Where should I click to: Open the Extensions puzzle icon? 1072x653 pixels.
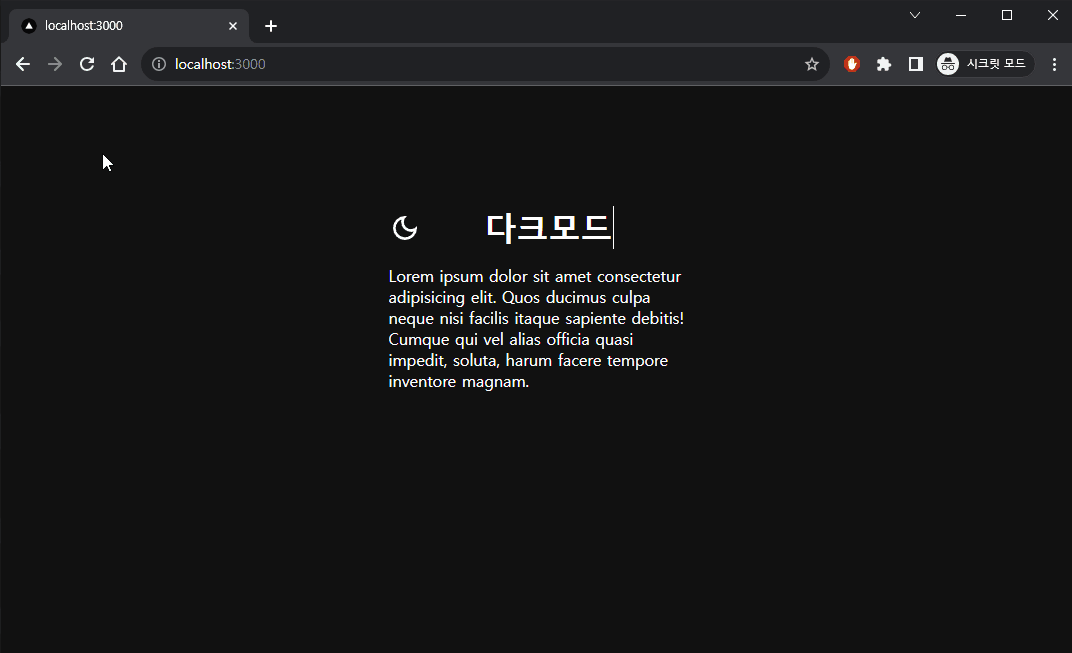(884, 64)
